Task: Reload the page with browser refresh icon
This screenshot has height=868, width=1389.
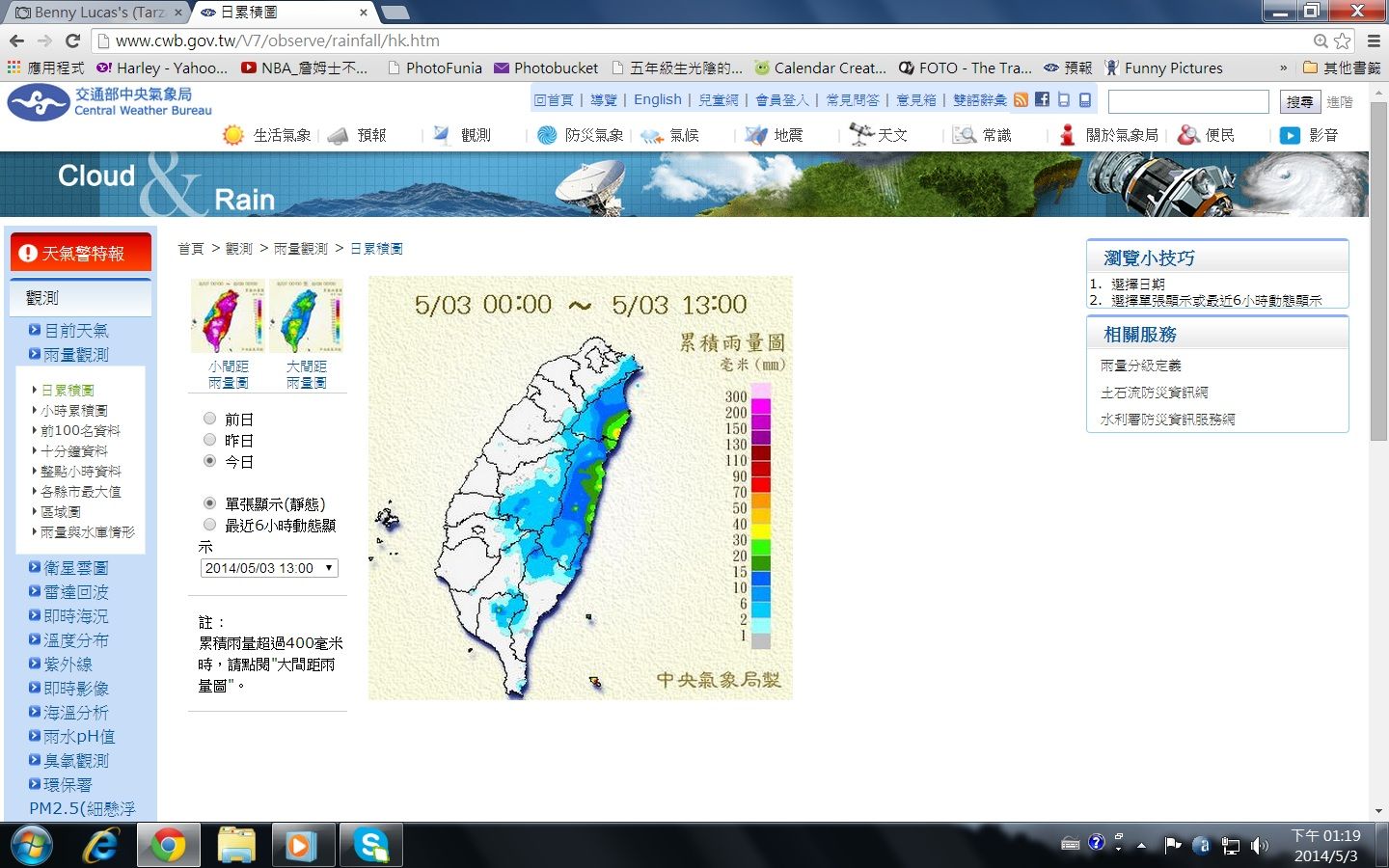Action: [x=72, y=41]
